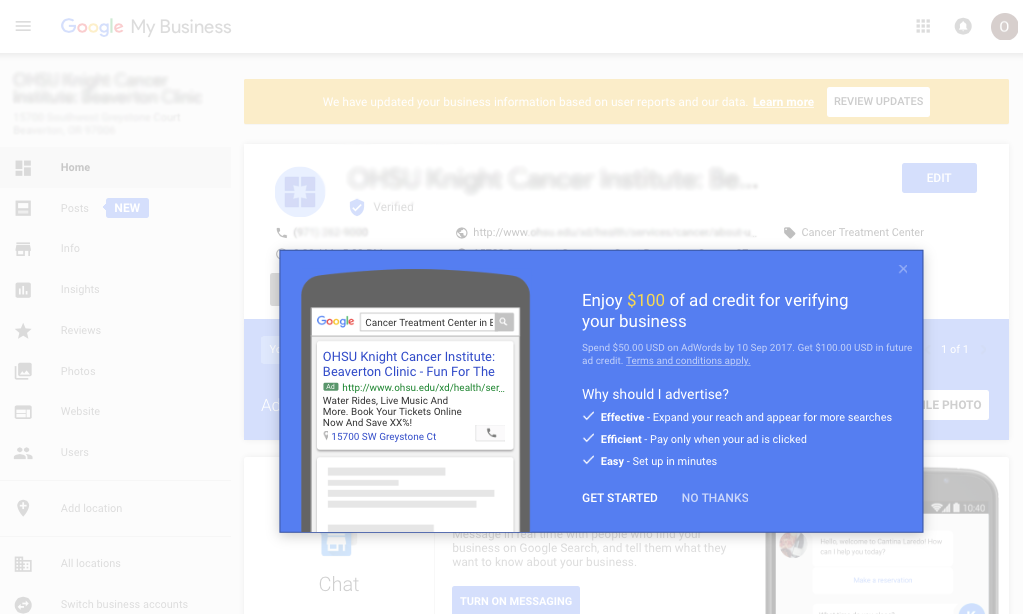The width and height of the screenshot is (1023, 614).
Task: Click the search field in phone preview
Action: tap(427, 322)
